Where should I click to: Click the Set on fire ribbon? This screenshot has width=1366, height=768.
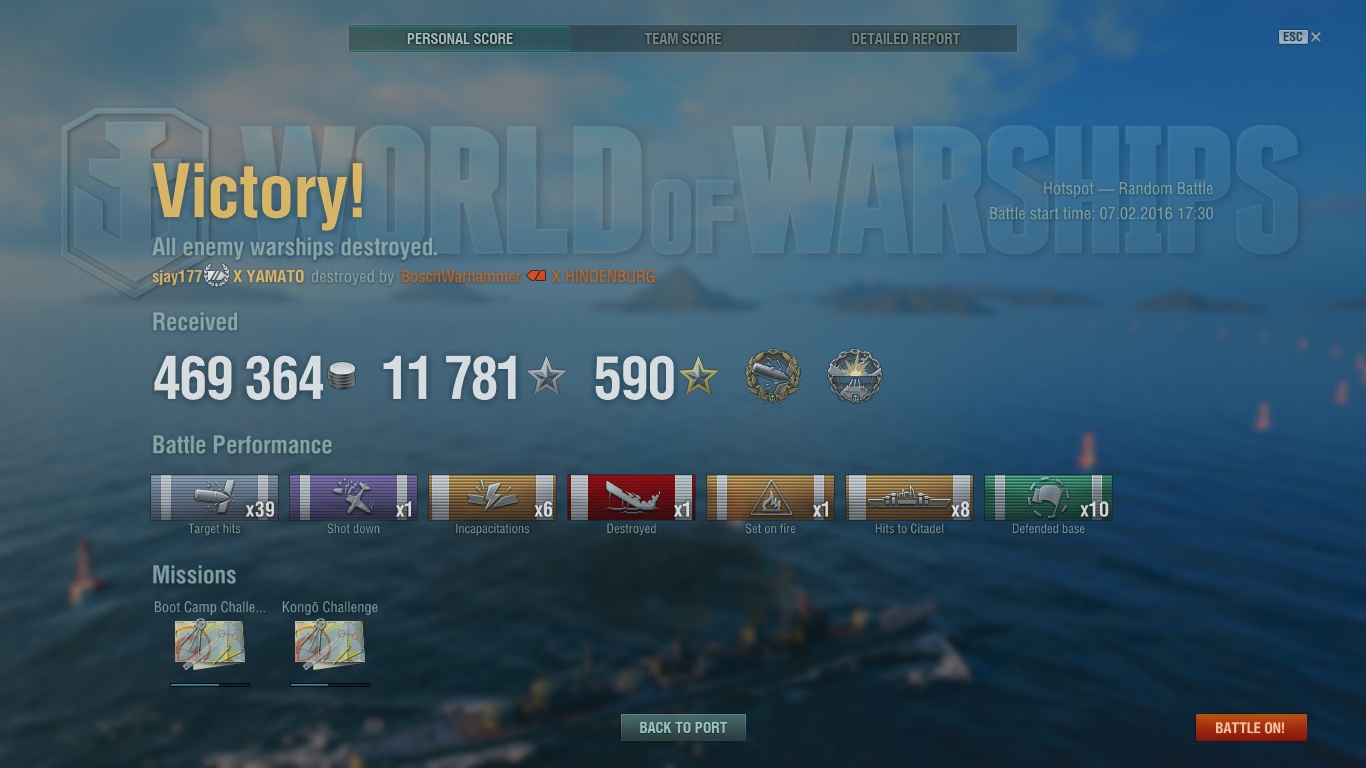click(x=770, y=497)
